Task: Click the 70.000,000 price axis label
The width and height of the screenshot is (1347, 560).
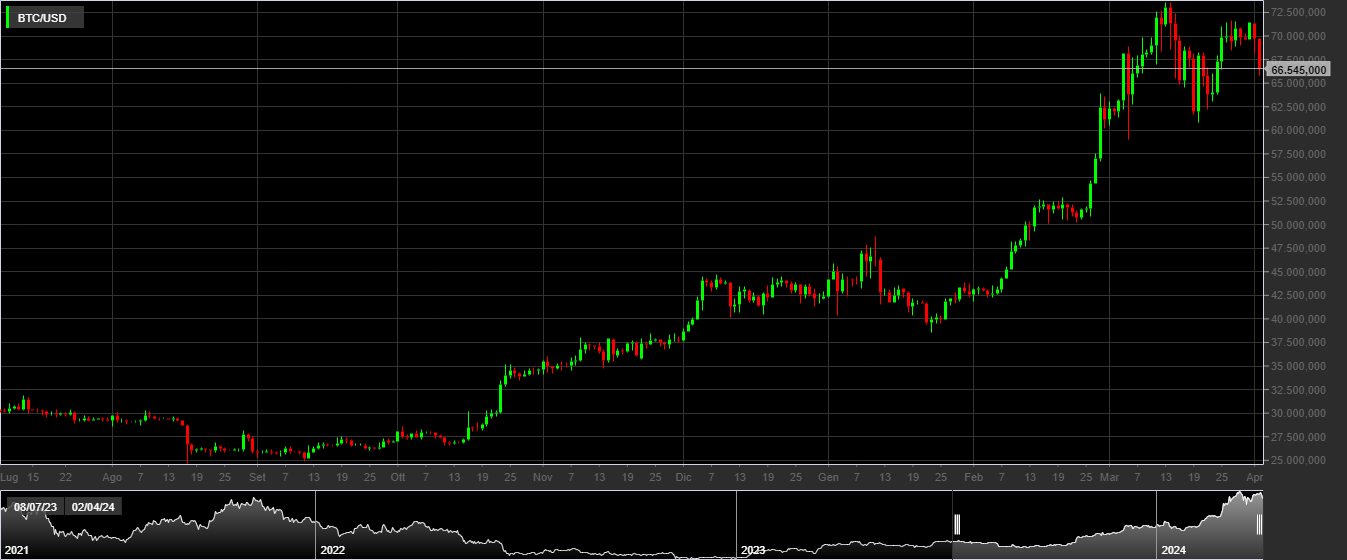Action: tap(1299, 36)
